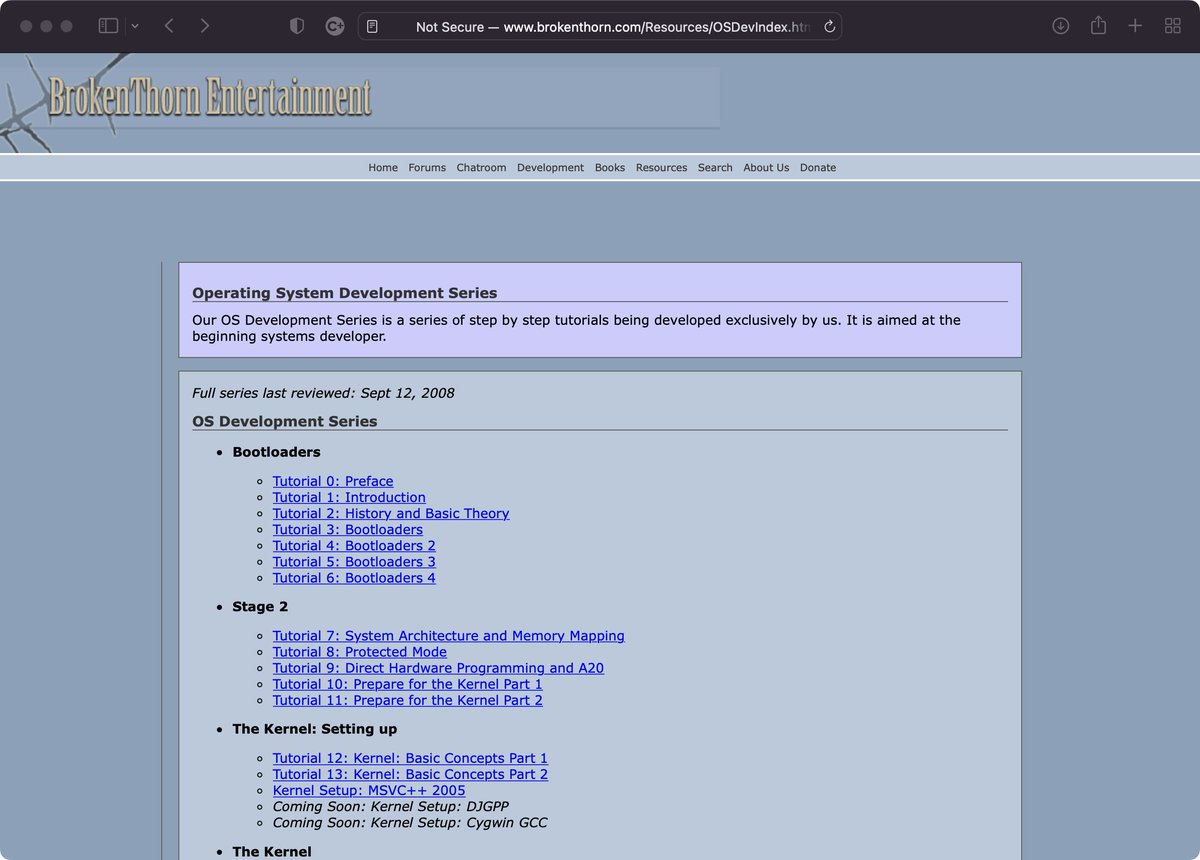Open Tutorial 13: Kernel: Basic Concepts Part 2
The image size is (1200, 860).
[x=410, y=774]
